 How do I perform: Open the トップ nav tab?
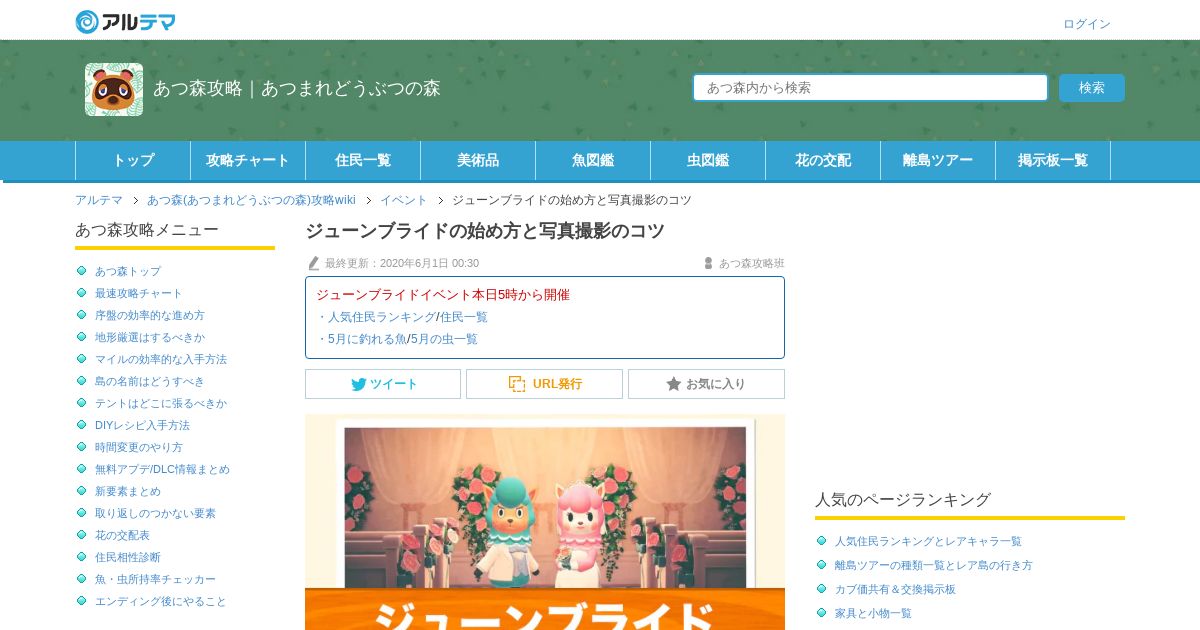pyautogui.click(x=133, y=160)
